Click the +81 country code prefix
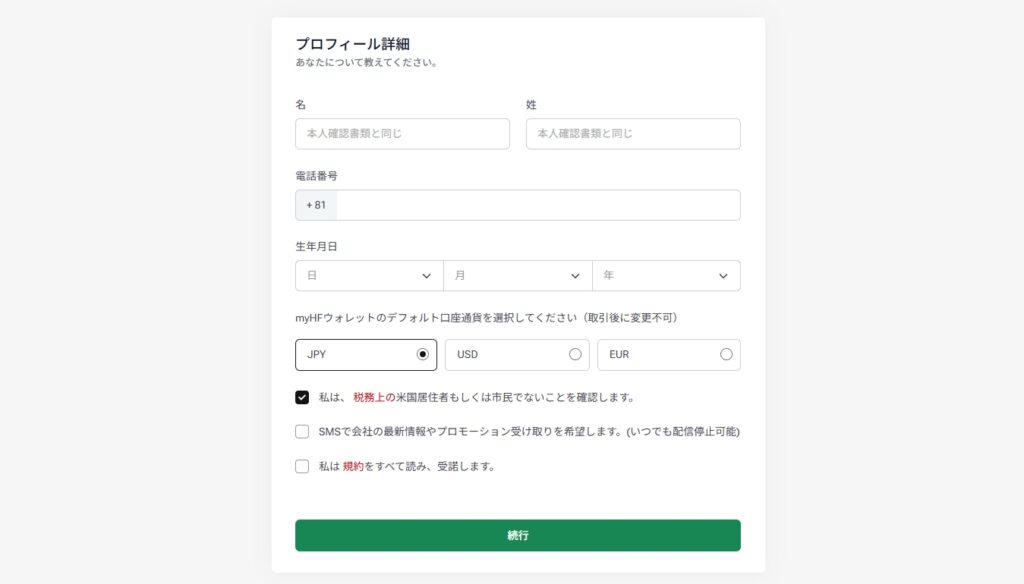The width and height of the screenshot is (1024, 584). (x=316, y=205)
